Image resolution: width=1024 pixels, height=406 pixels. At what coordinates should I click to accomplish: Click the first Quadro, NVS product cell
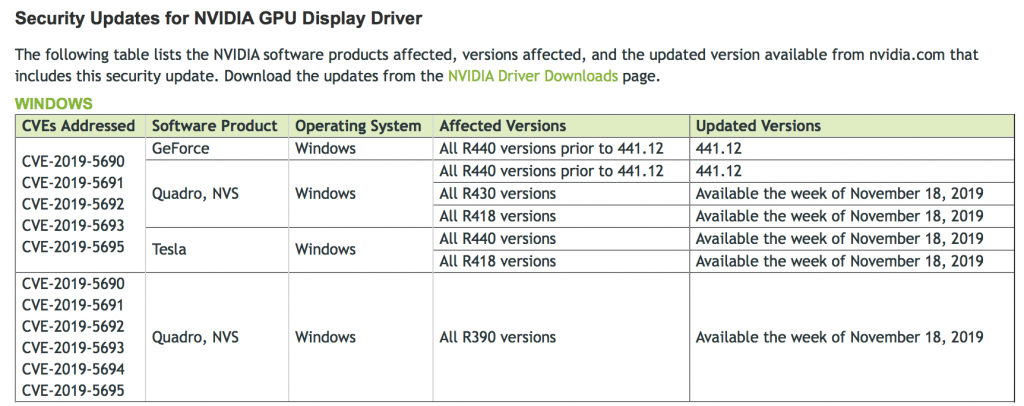(x=217, y=194)
